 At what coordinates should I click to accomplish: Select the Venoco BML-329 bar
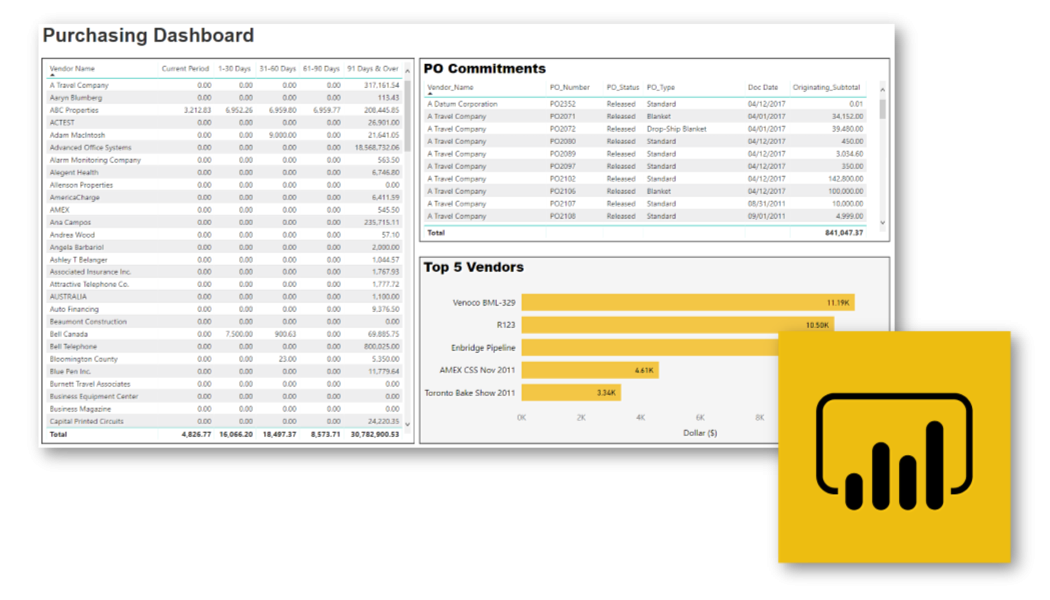coord(688,303)
